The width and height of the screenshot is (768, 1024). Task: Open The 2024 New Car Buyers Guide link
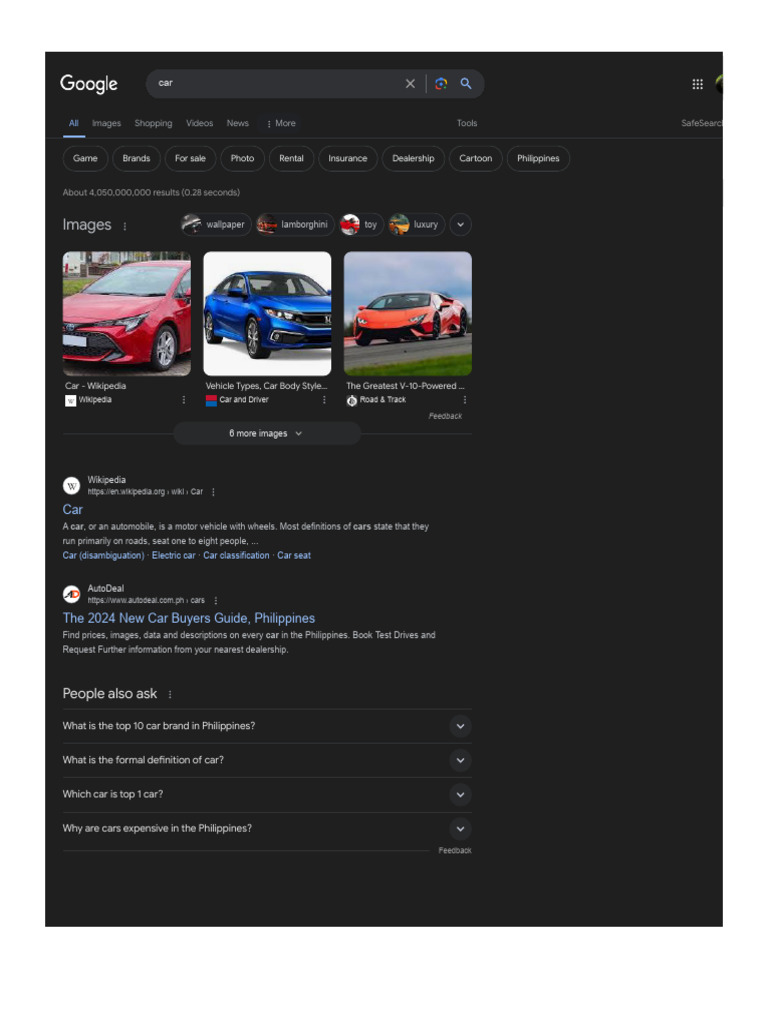[x=189, y=618]
